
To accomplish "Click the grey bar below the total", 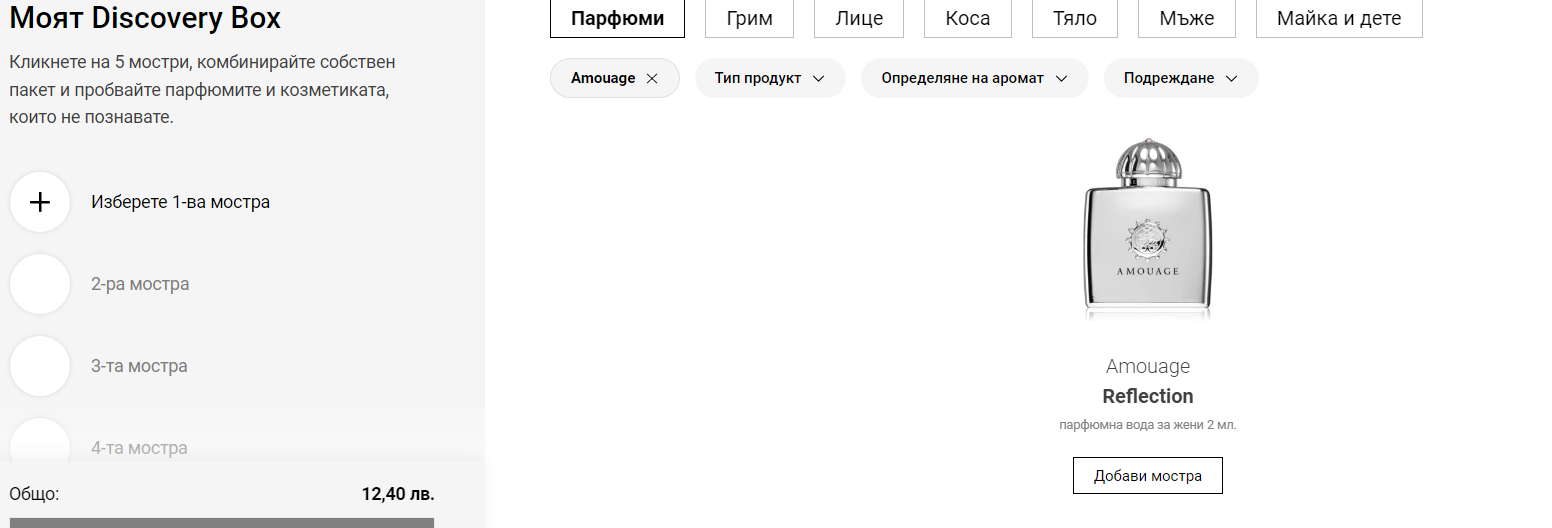I will coord(221,522).
